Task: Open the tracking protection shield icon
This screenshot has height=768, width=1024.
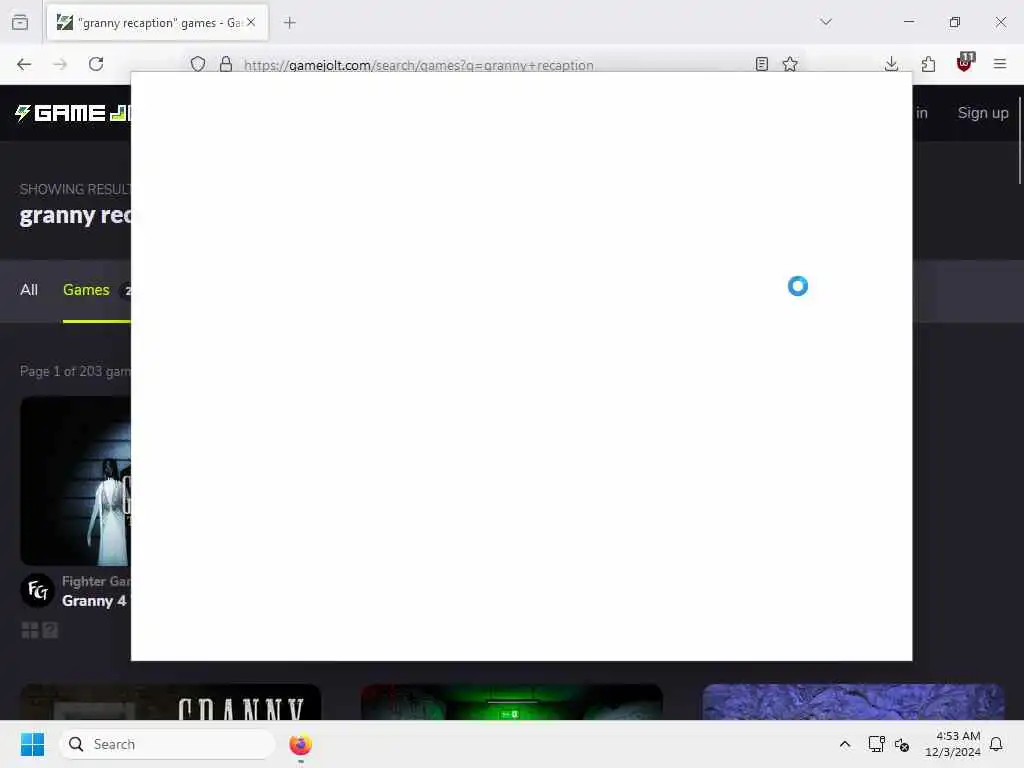Action: [x=198, y=64]
